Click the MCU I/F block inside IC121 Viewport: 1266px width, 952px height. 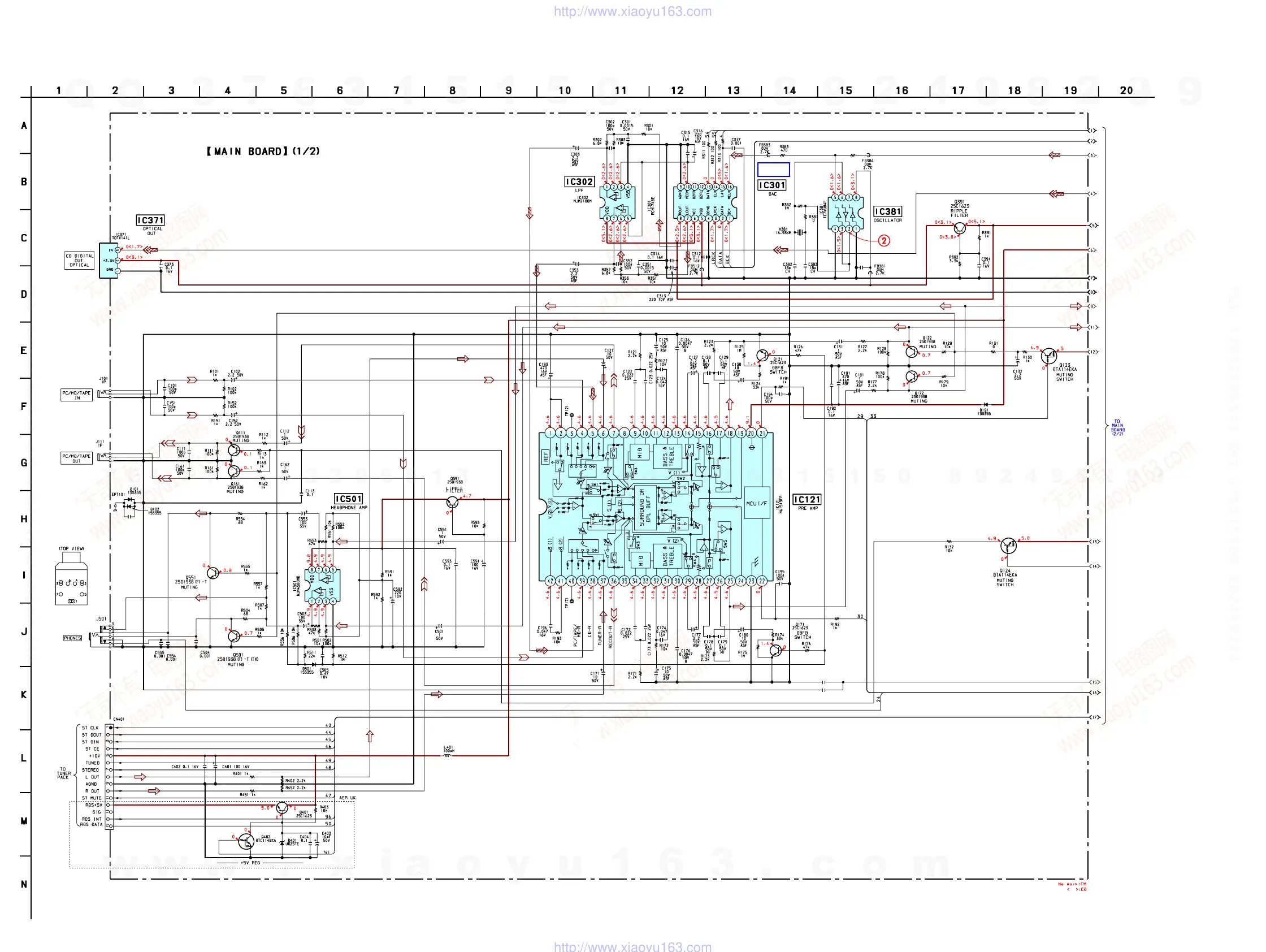click(x=757, y=503)
